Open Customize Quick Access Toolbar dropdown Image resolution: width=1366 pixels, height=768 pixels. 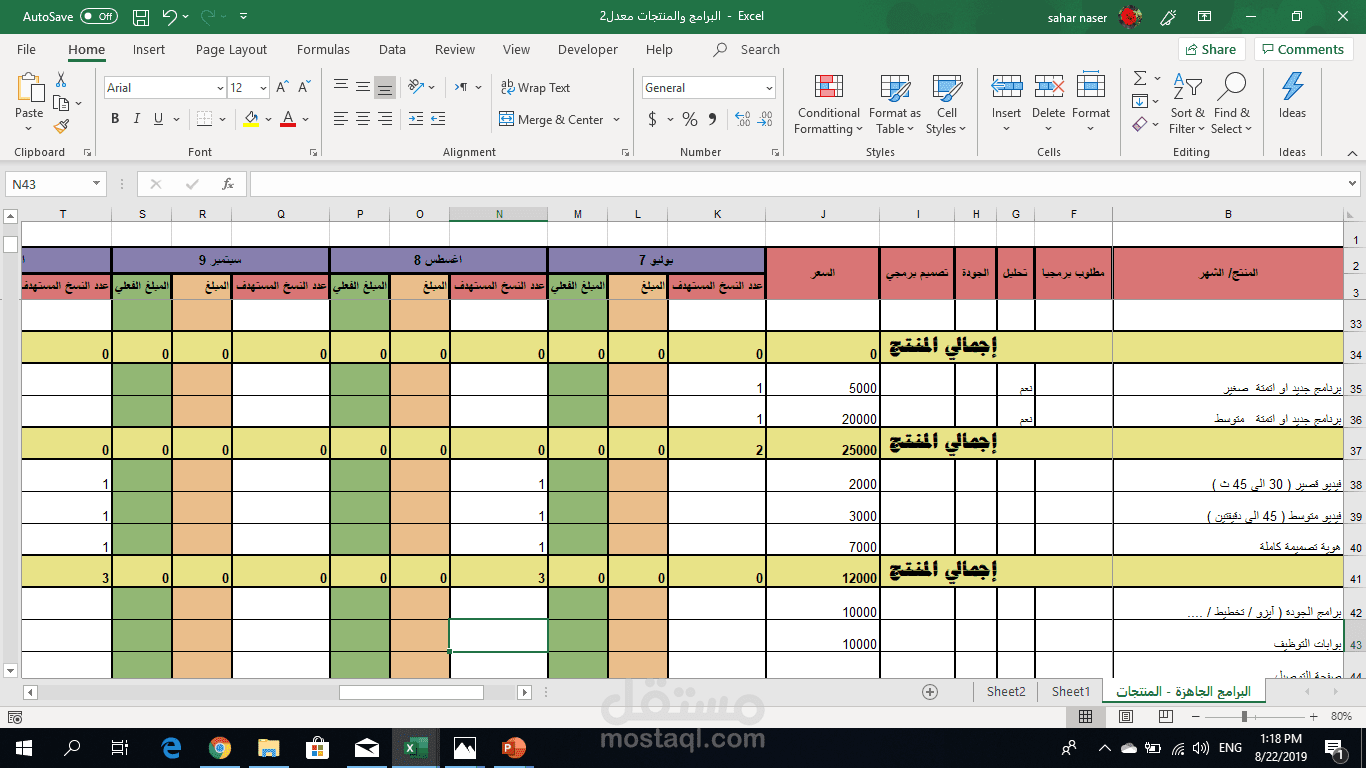pyautogui.click(x=244, y=17)
